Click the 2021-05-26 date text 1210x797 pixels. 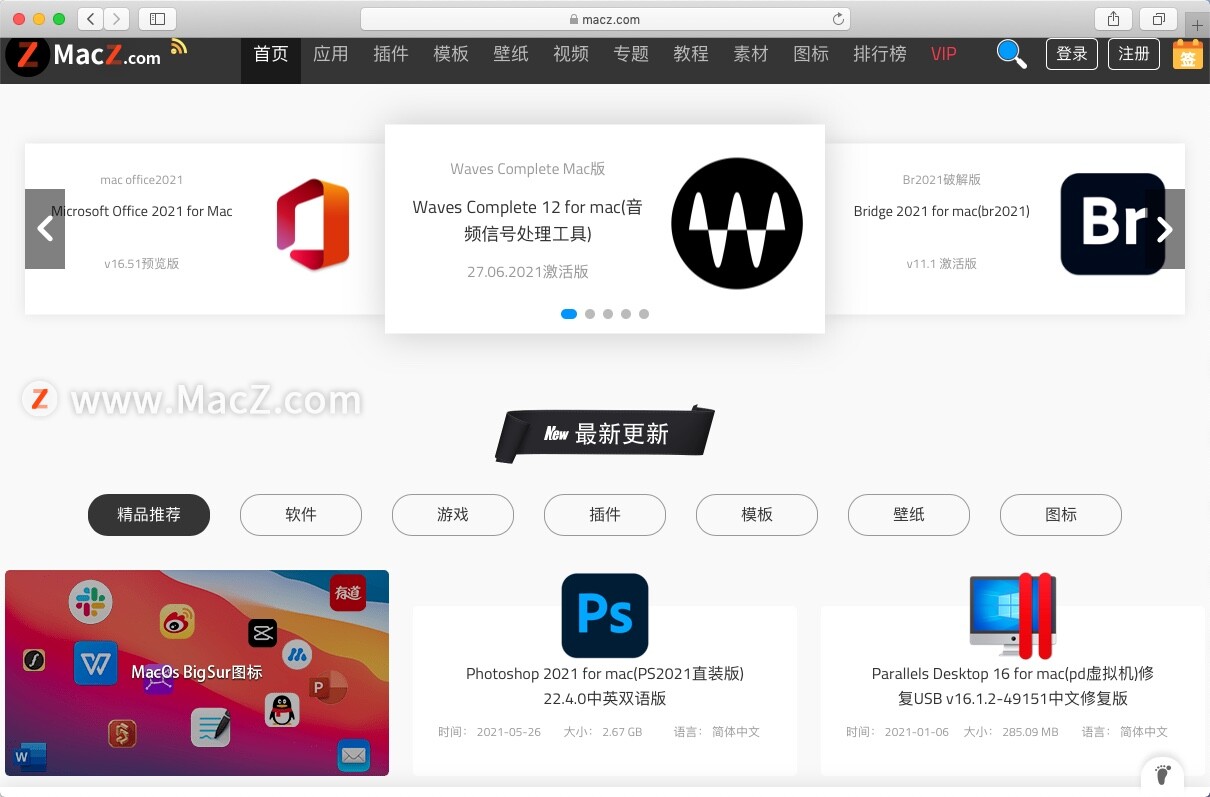[509, 732]
